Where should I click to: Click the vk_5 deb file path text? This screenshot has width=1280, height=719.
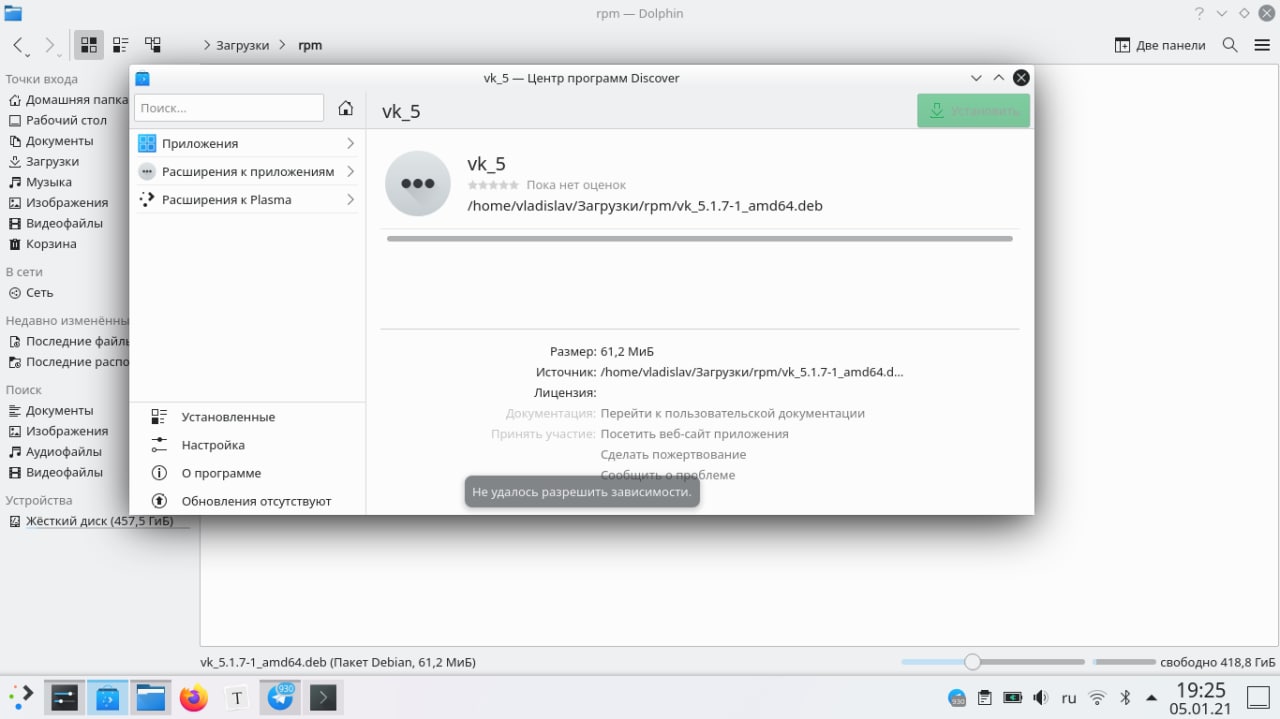[x=645, y=206]
